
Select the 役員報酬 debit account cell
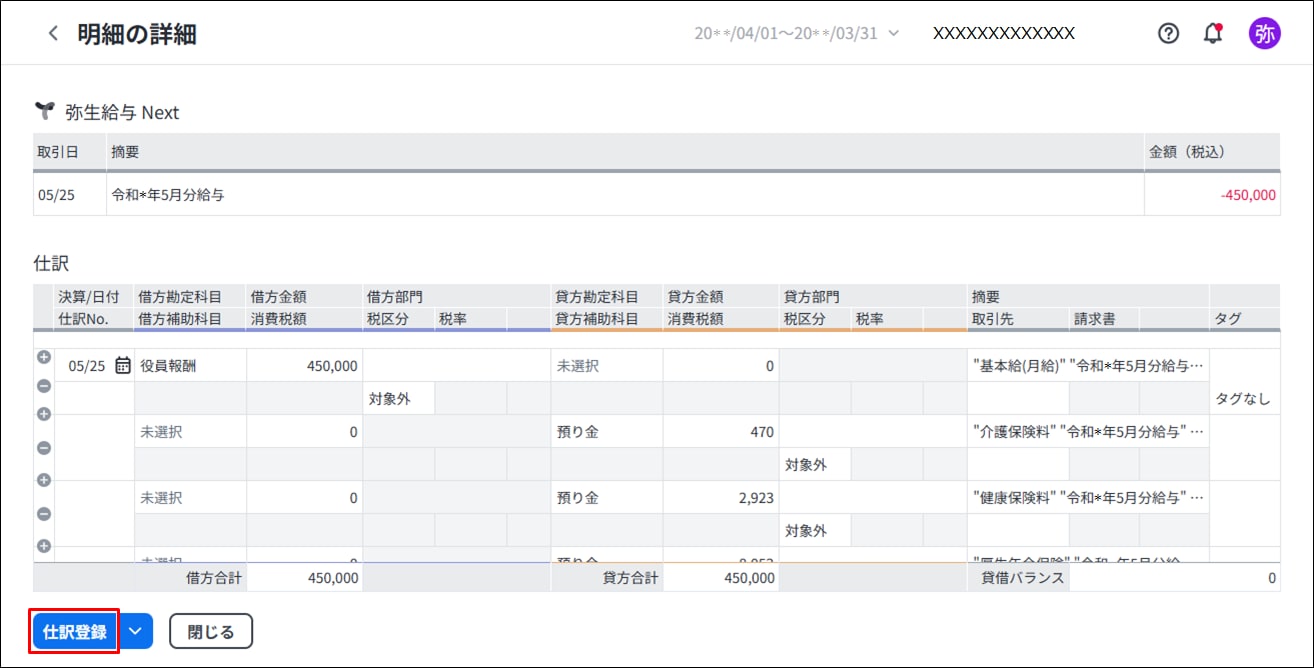pos(190,366)
